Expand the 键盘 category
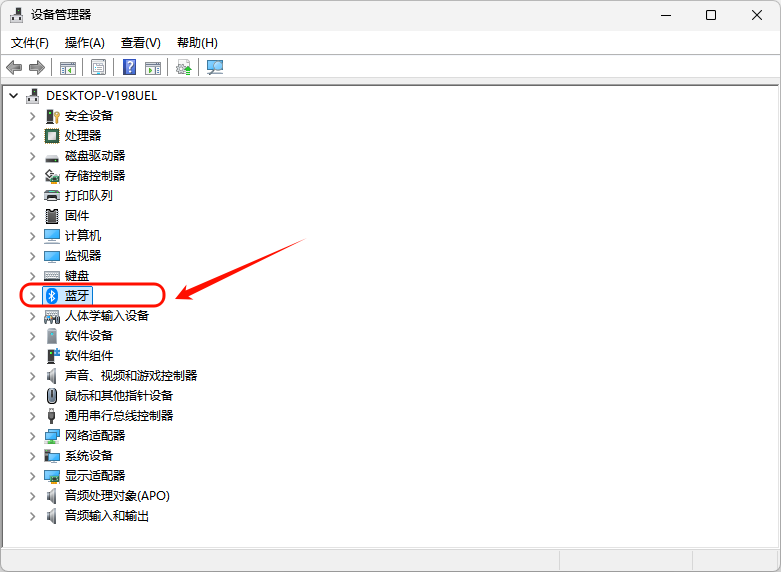Image resolution: width=781 pixels, height=572 pixels. coord(32,276)
